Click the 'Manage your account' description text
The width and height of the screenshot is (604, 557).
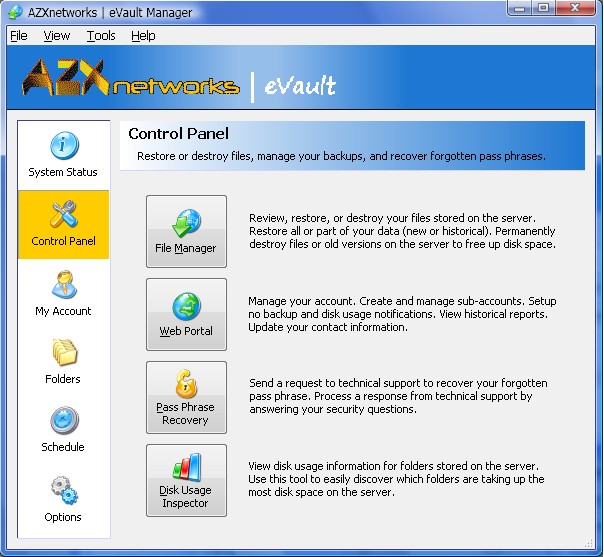(402, 314)
